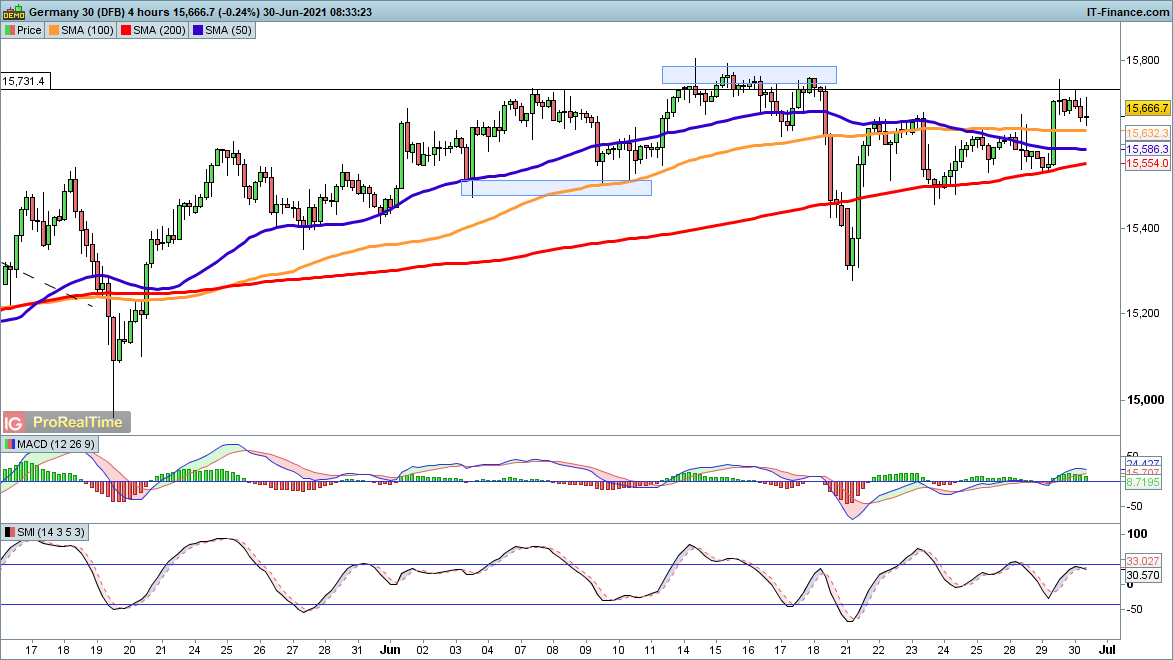1173x660 pixels.
Task: Select the Price legend button
Action: (x=24, y=31)
